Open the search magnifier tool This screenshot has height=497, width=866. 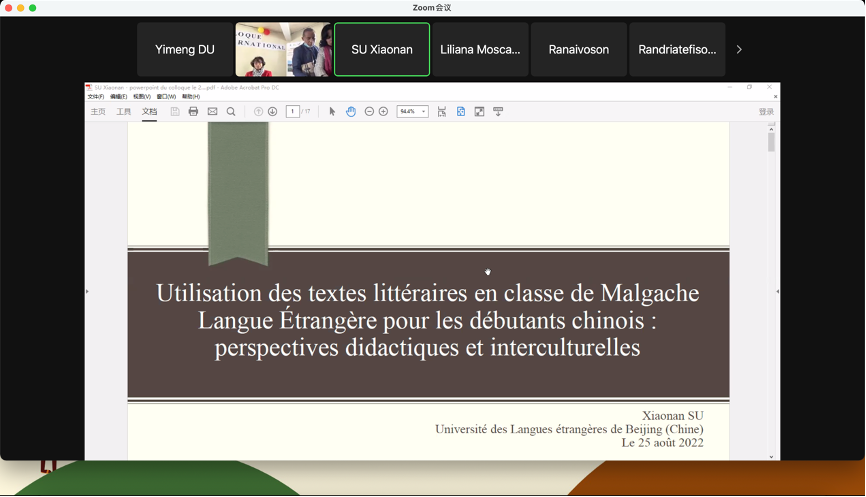[x=231, y=112]
